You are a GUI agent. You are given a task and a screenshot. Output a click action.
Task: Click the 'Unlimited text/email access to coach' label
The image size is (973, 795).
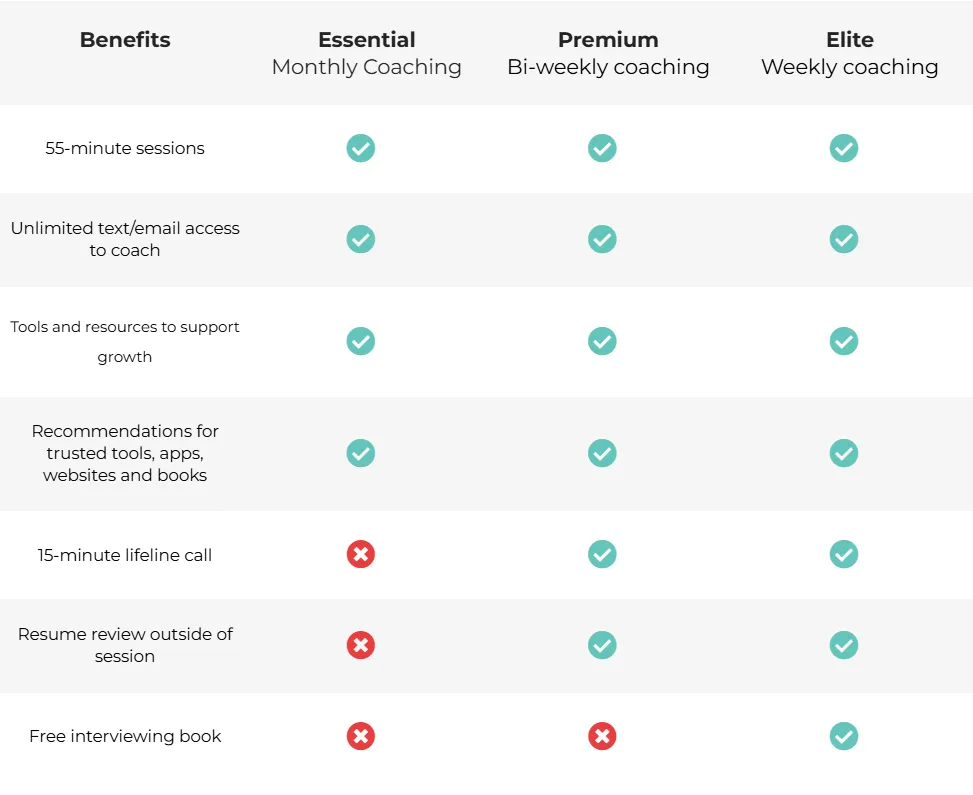pyautogui.click(x=125, y=239)
